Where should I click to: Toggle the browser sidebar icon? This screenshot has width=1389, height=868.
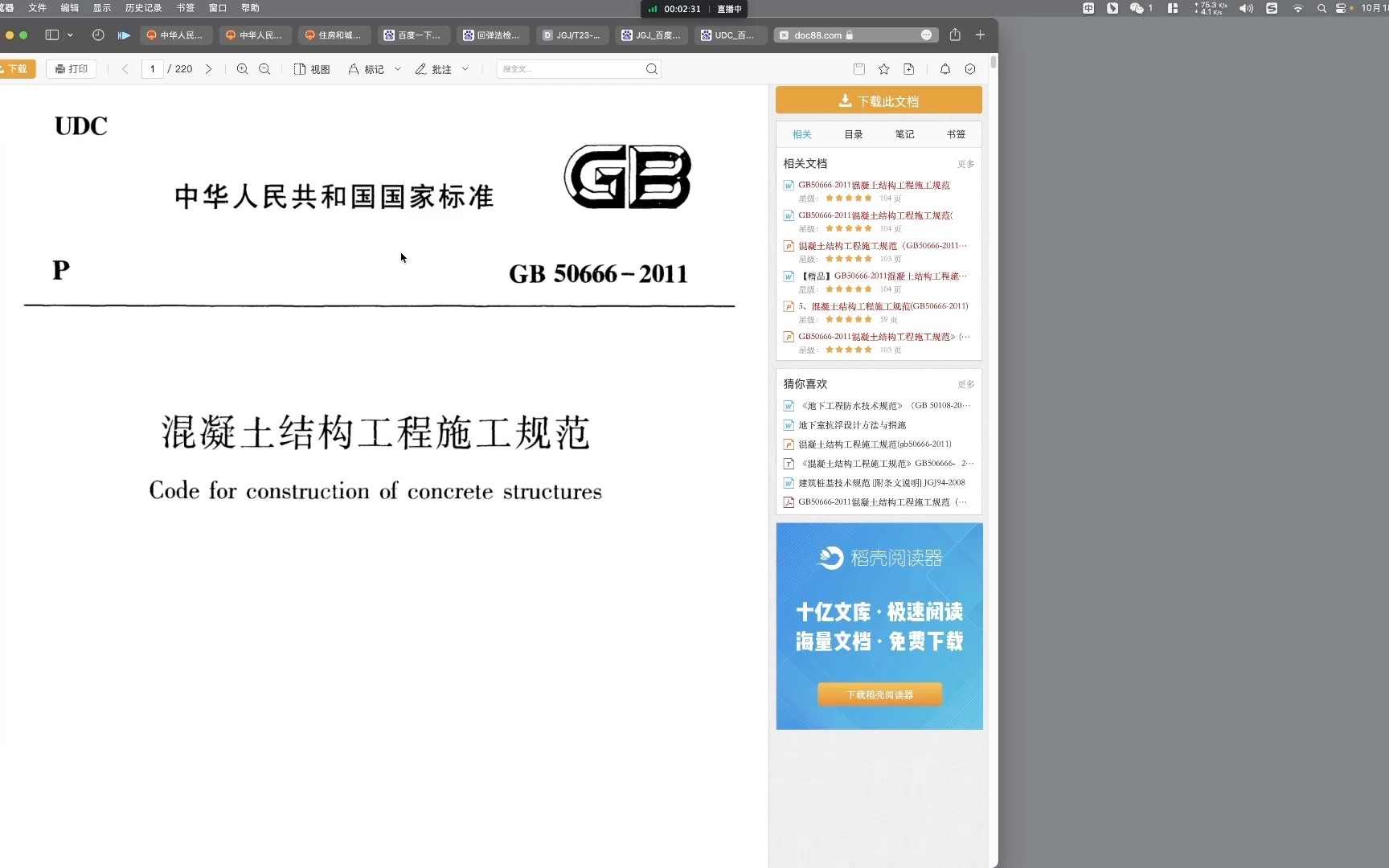pyautogui.click(x=52, y=35)
